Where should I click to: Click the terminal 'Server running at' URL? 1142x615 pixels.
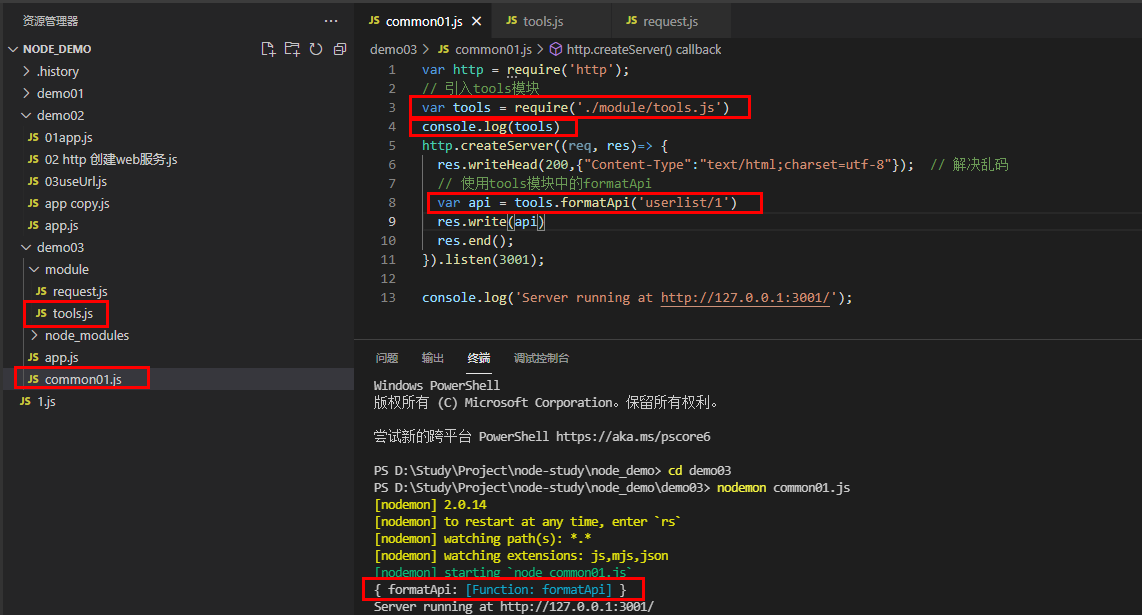click(x=577, y=606)
